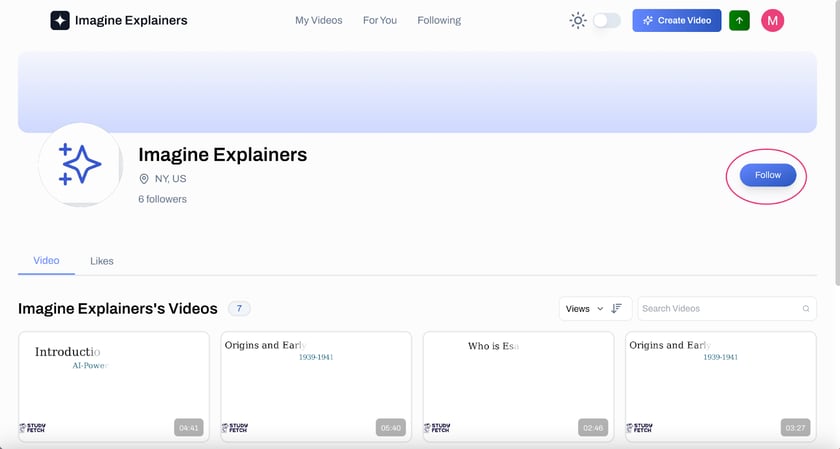840x449 pixels.
Task: Click the NY, US location text
Action: (170, 178)
